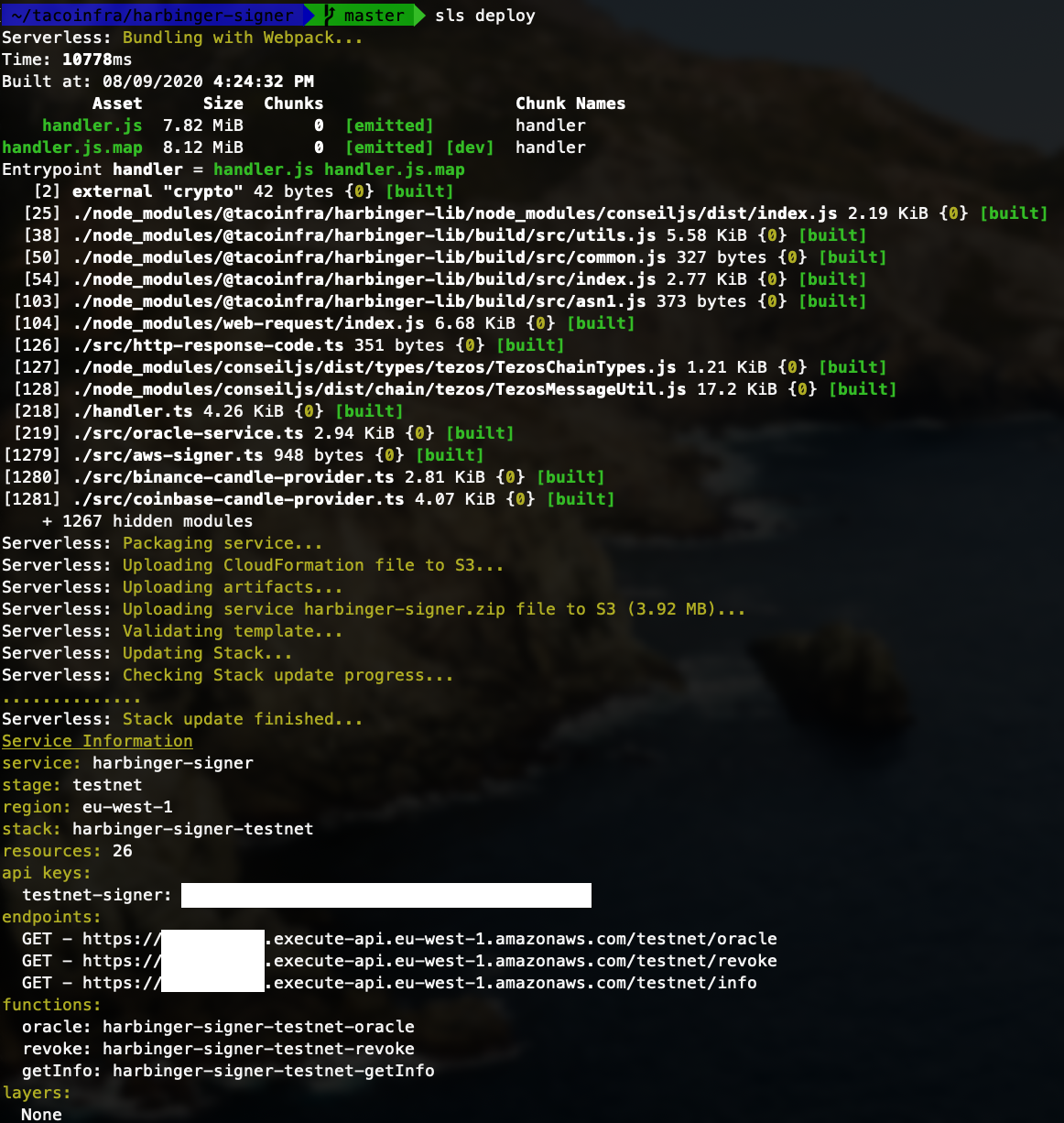
Task: Click the git branch icon beside master
Action: (330, 15)
